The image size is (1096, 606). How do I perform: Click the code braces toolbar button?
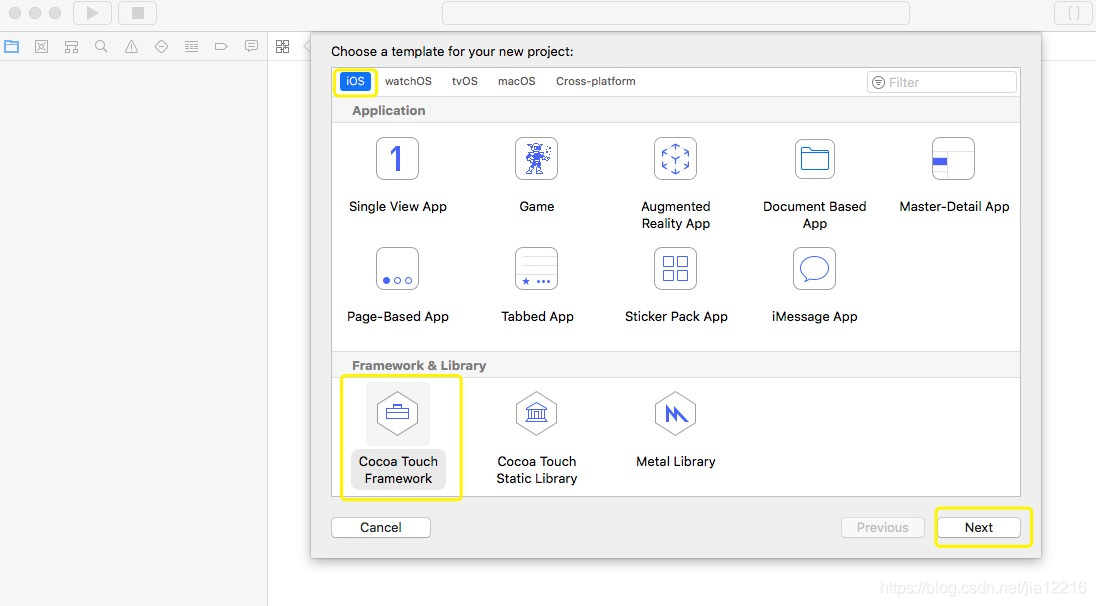tap(1074, 13)
